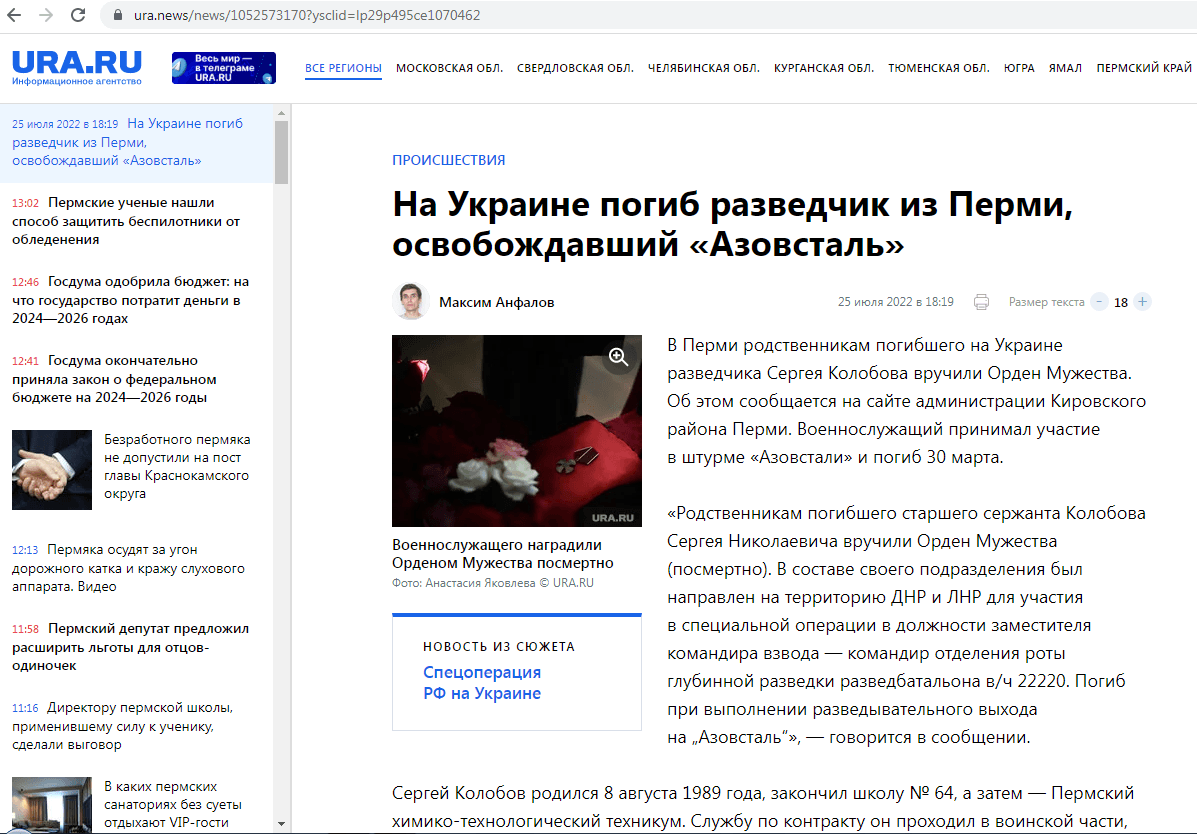The image size is (1197, 834).
Task: Click the sanatorium room thumbnail in sidebar
Action: pyautogui.click(x=52, y=805)
